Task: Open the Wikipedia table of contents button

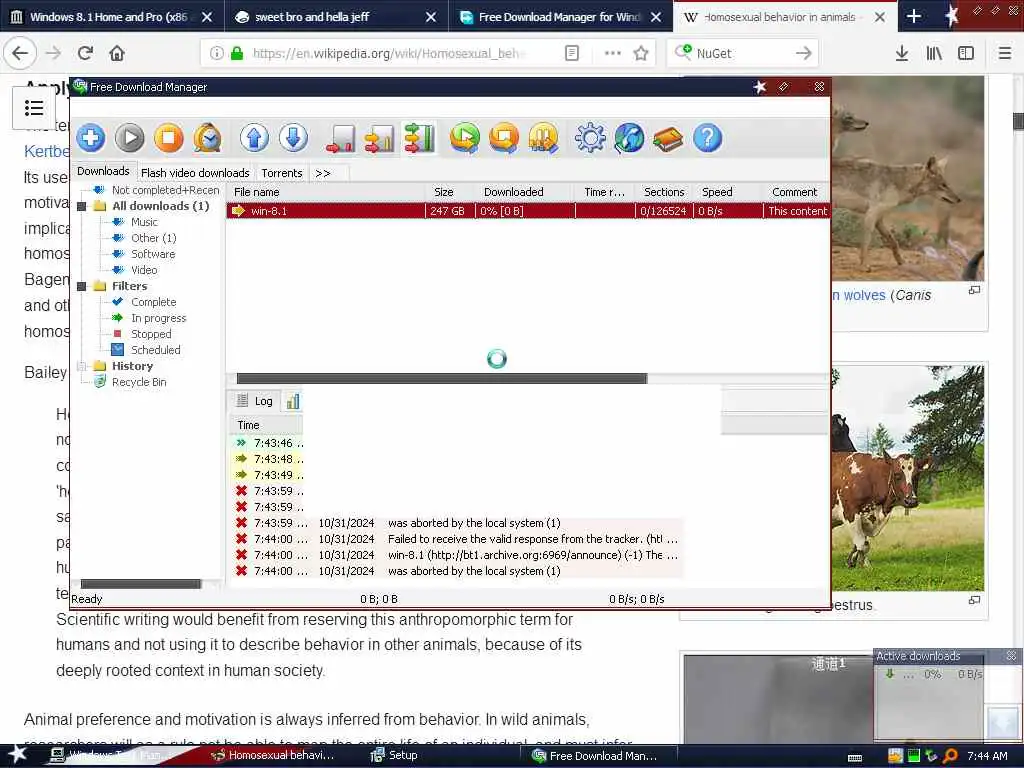Action: tap(33, 108)
